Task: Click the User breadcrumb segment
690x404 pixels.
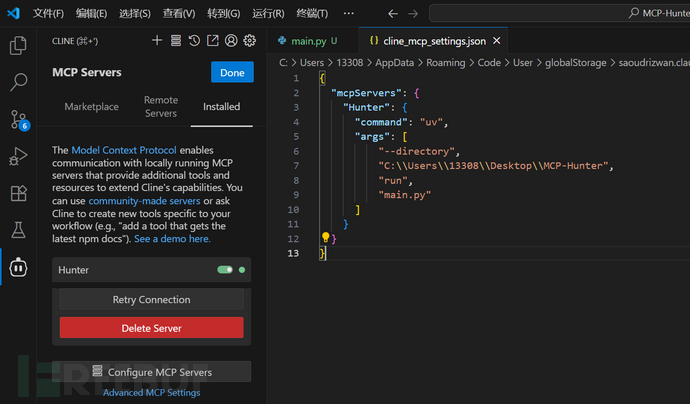Action: pyautogui.click(x=523, y=63)
